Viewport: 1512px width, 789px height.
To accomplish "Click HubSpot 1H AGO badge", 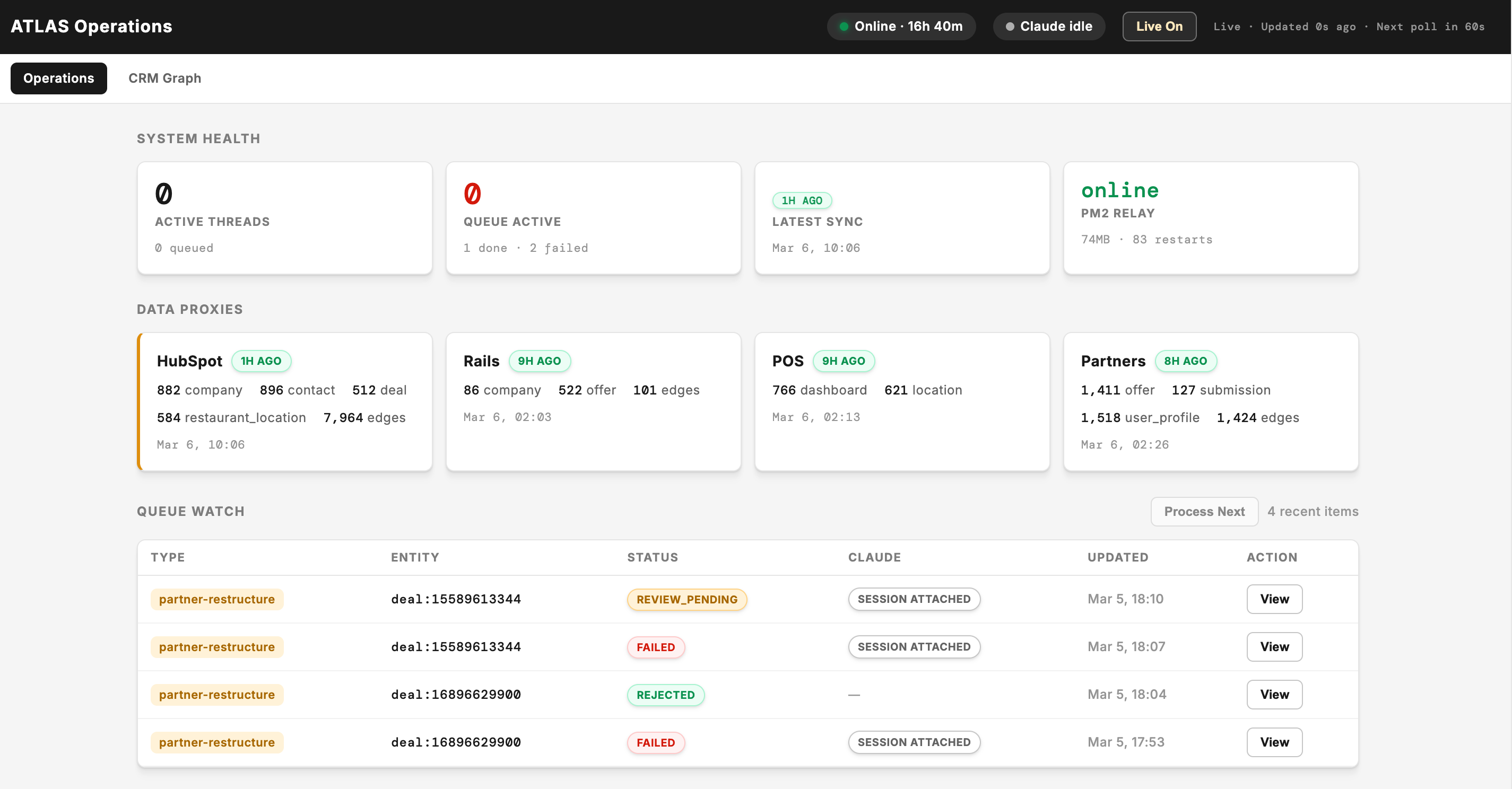I will [260, 361].
